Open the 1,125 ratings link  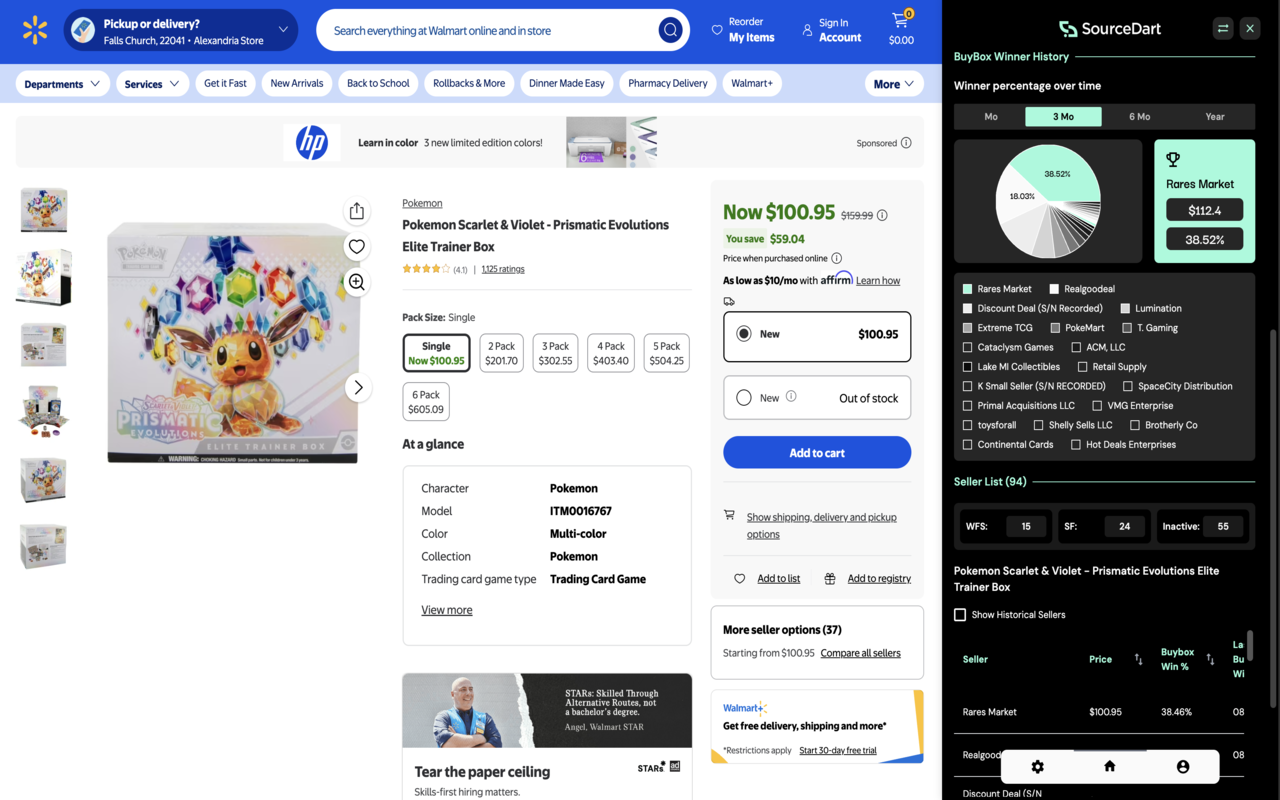coord(503,269)
